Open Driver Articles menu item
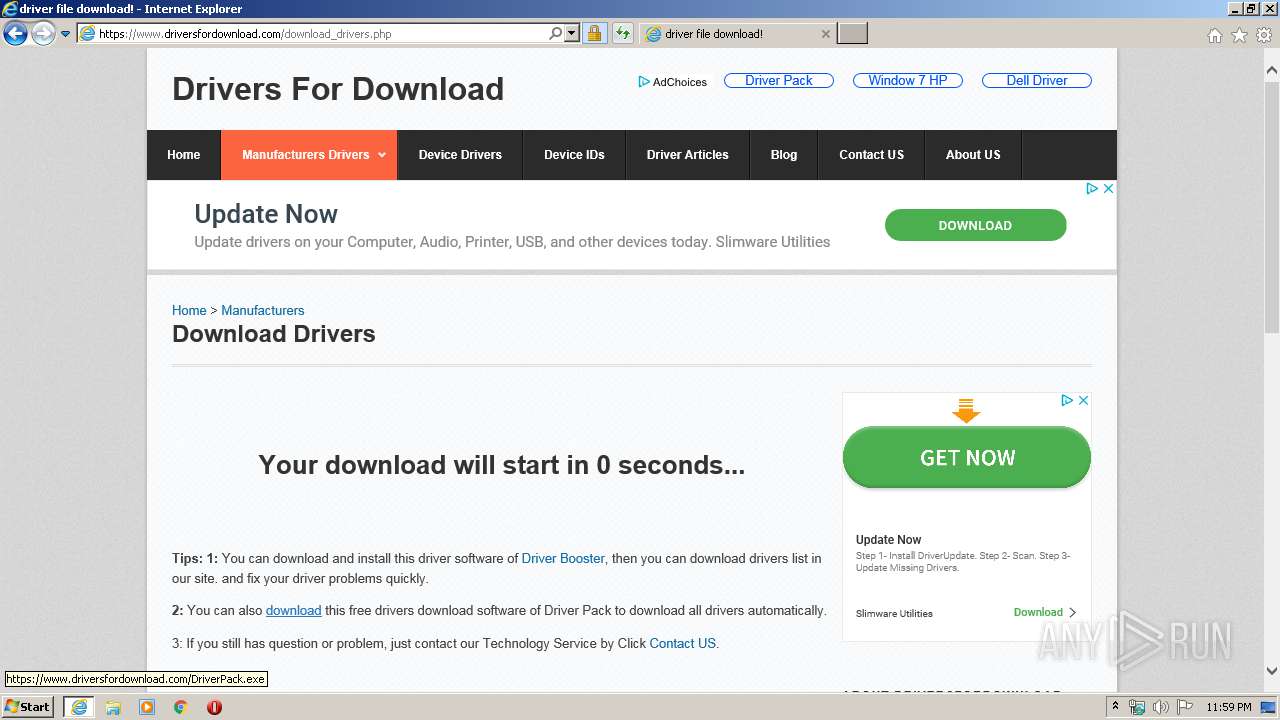The image size is (1280, 720). [x=688, y=155]
